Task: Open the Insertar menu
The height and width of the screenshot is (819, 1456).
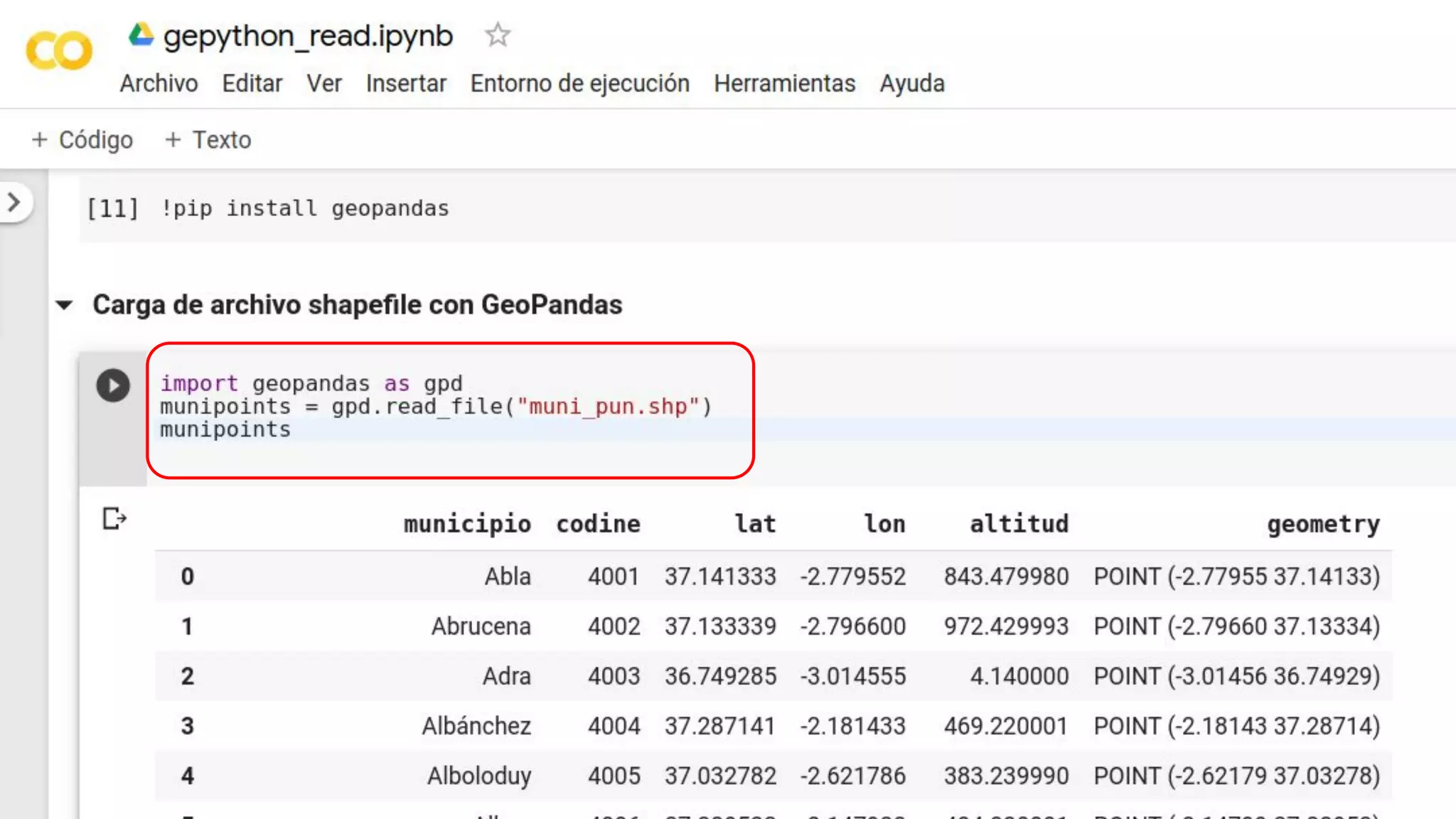Action: (x=406, y=83)
